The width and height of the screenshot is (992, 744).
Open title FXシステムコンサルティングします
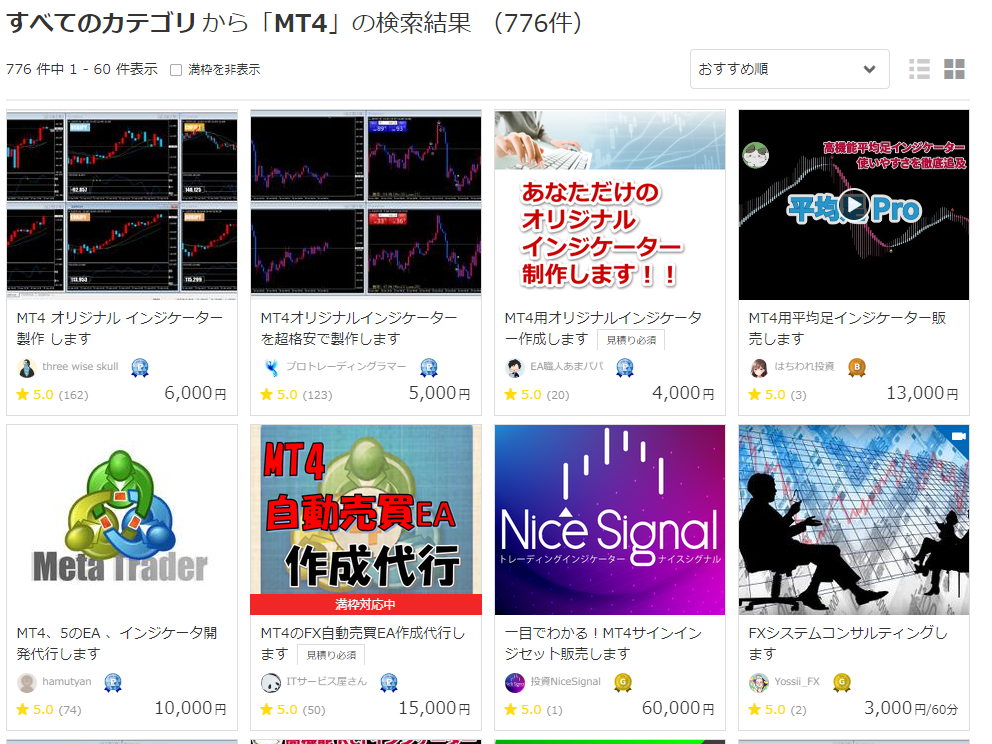coord(848,643)
